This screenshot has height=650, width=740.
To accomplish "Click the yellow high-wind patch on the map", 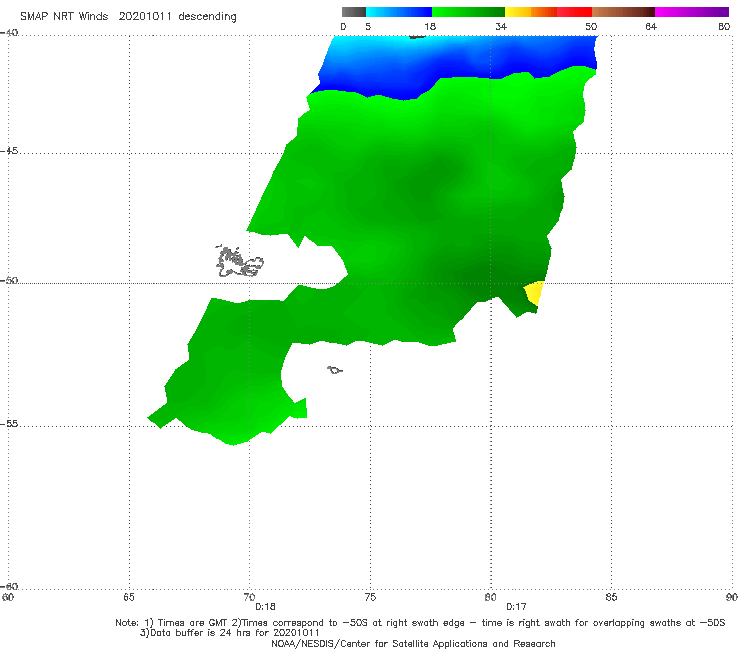I will point(535,293).
